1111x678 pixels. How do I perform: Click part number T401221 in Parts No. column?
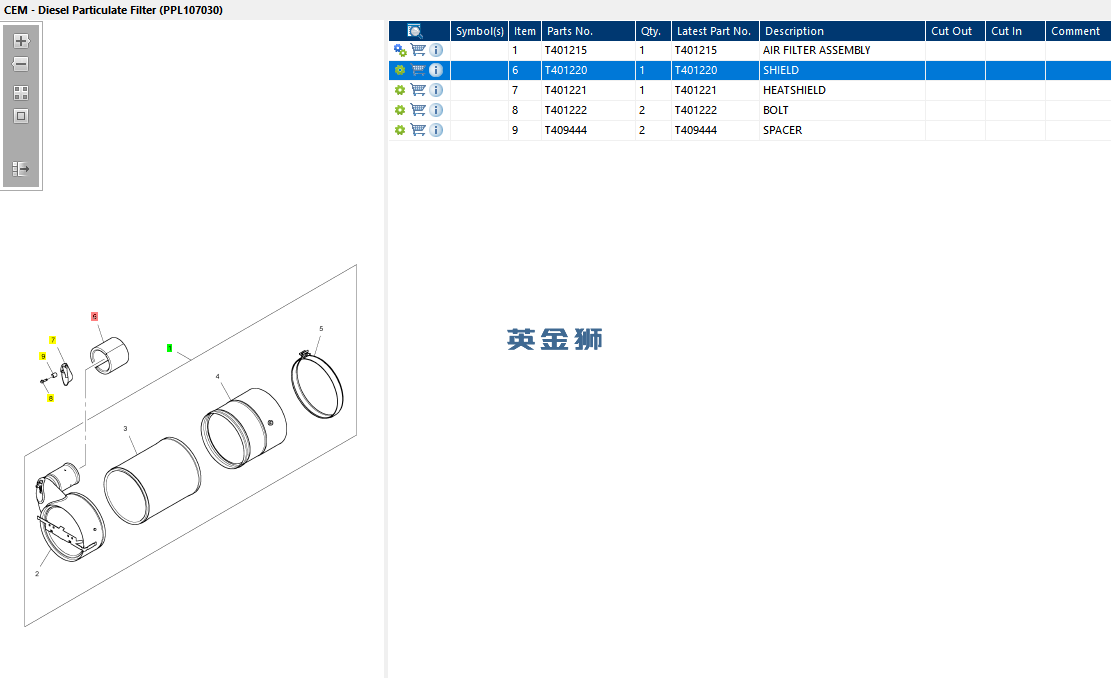[x=565, y=90]
